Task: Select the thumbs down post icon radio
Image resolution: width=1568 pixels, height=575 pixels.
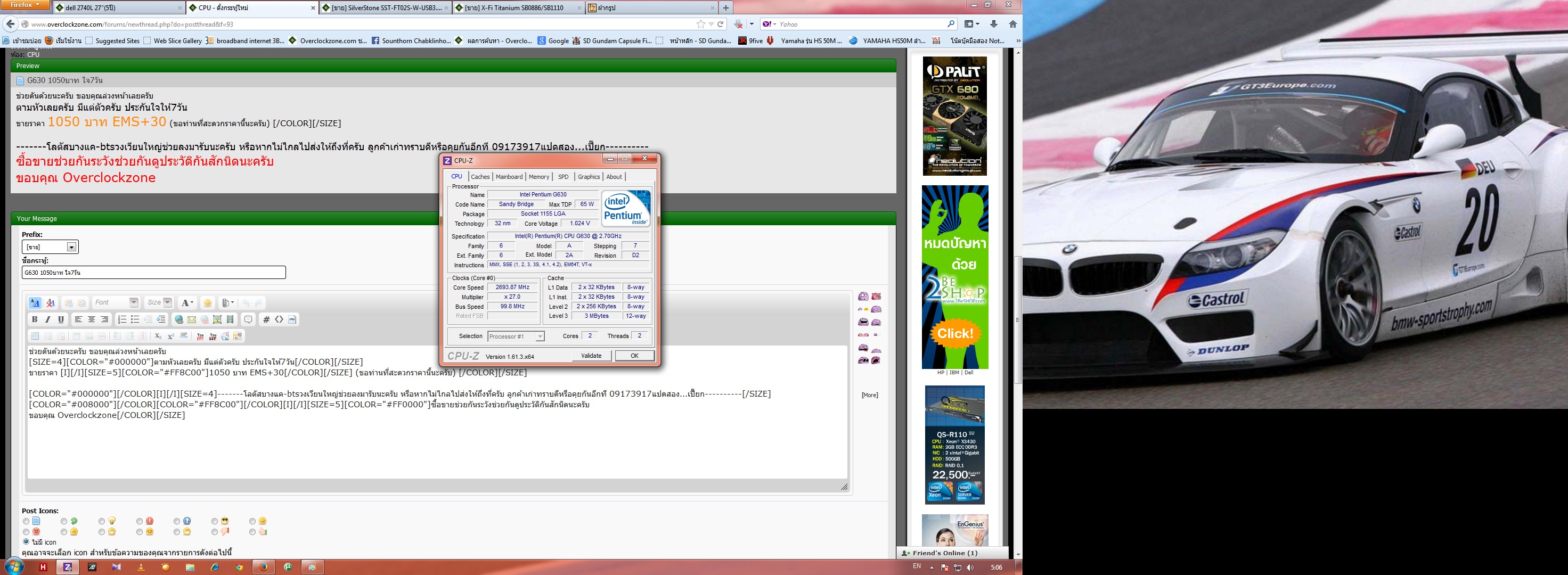Action: pyautogui.click(x=215, y=532)
